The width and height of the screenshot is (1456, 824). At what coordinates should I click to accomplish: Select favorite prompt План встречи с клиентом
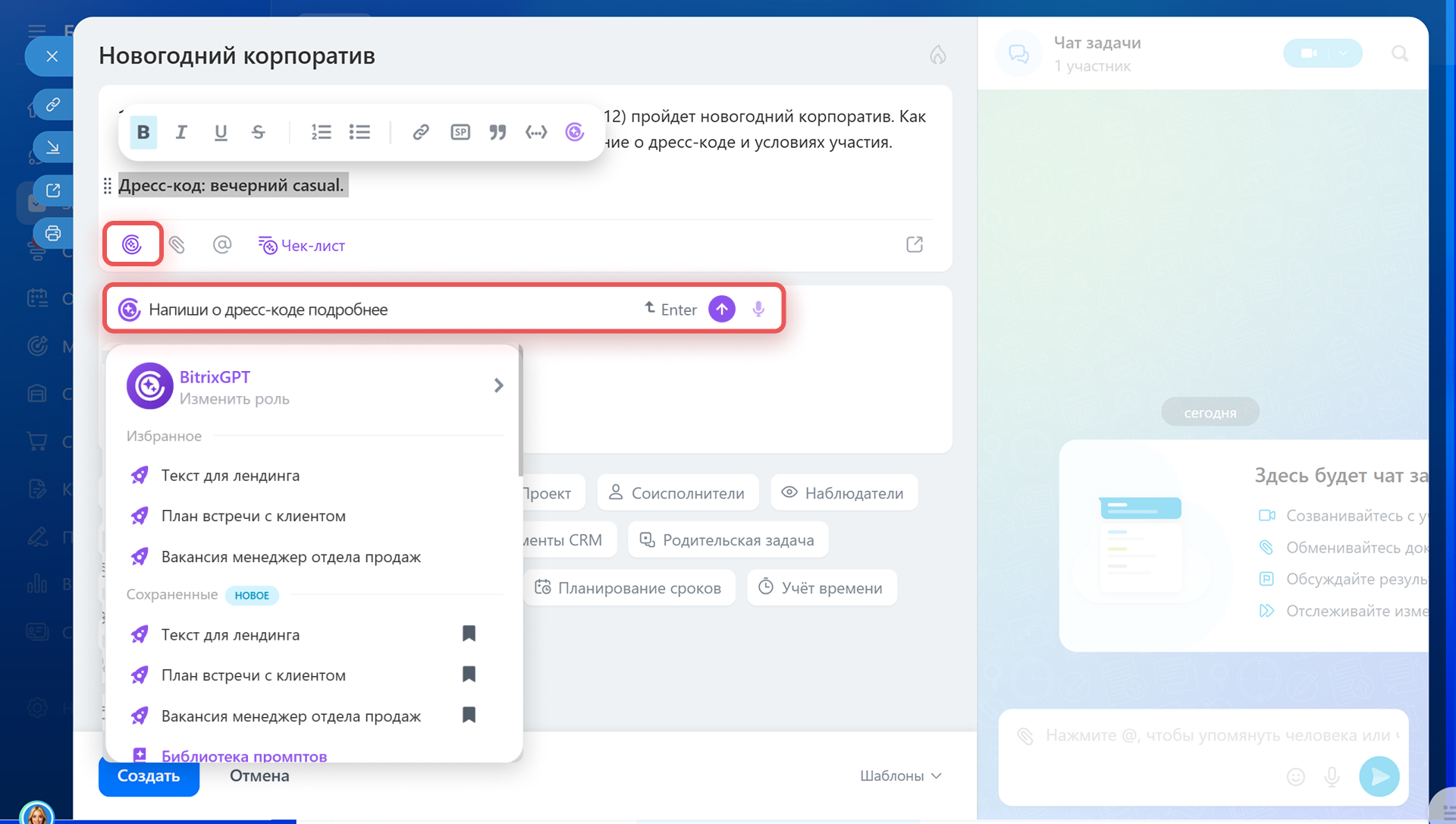[x=253, y=516]
